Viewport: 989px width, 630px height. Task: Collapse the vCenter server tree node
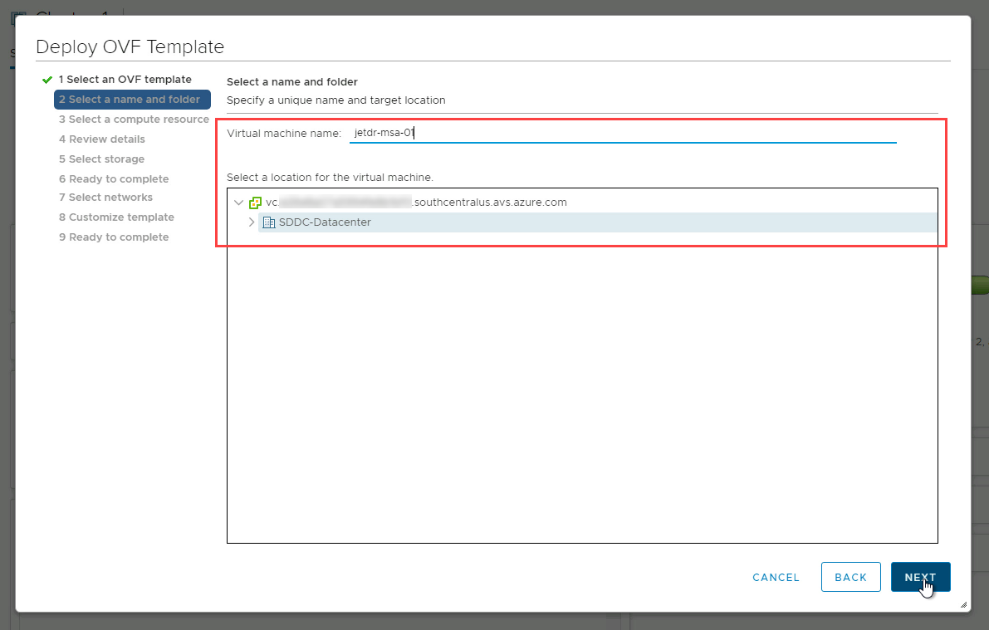[238, 202]
